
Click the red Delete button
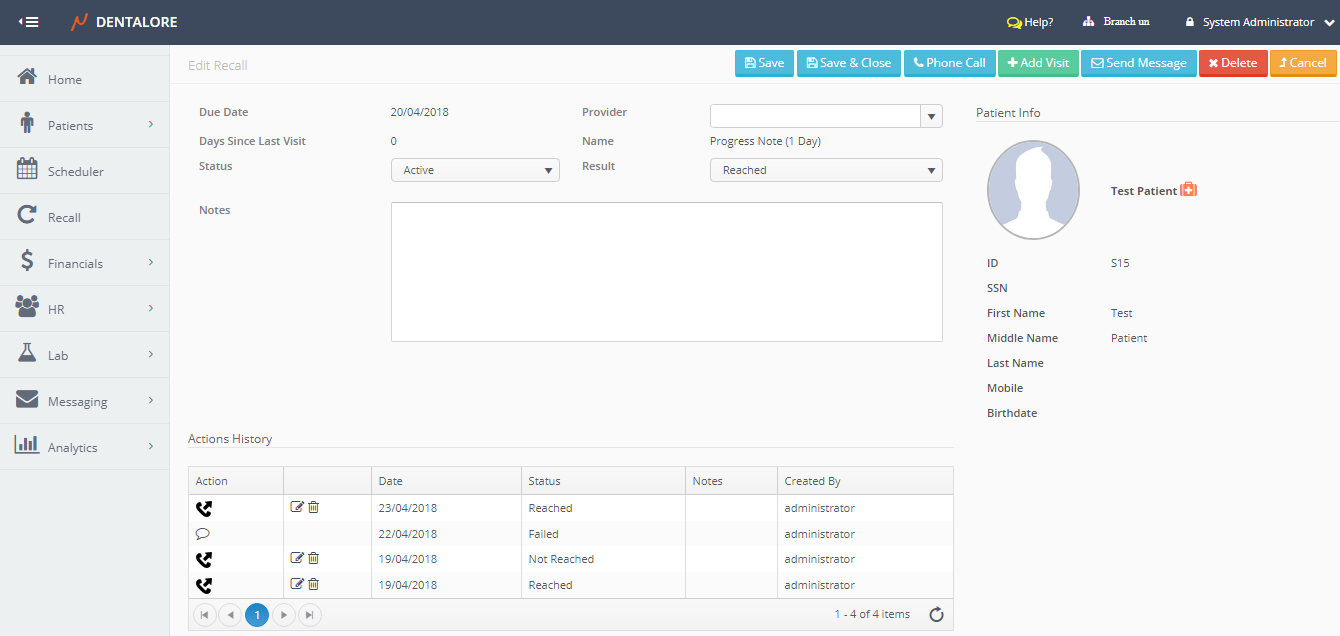(1232, 63)
